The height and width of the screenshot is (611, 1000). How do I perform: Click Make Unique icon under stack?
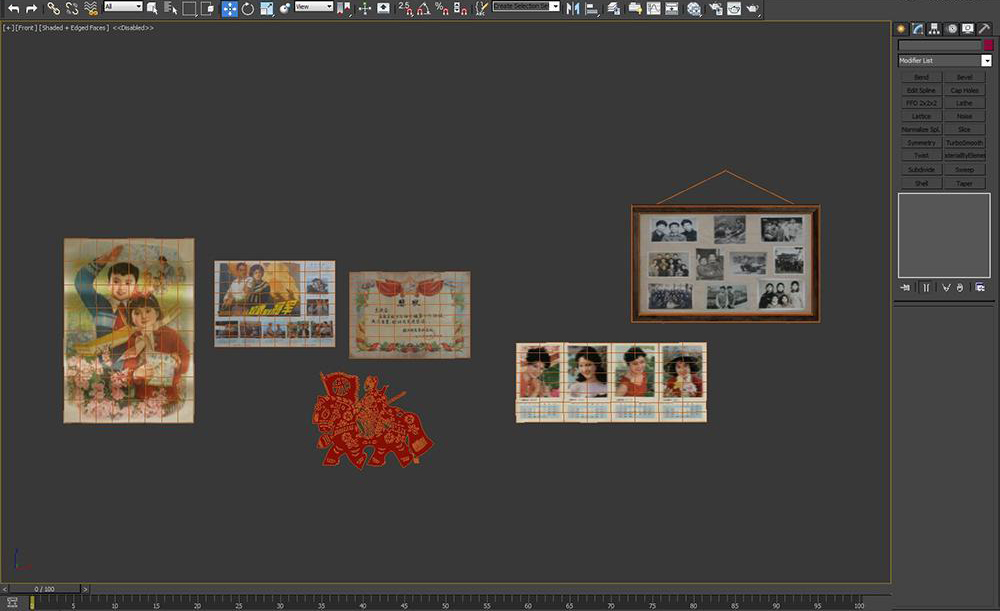[x=946, y=288]
